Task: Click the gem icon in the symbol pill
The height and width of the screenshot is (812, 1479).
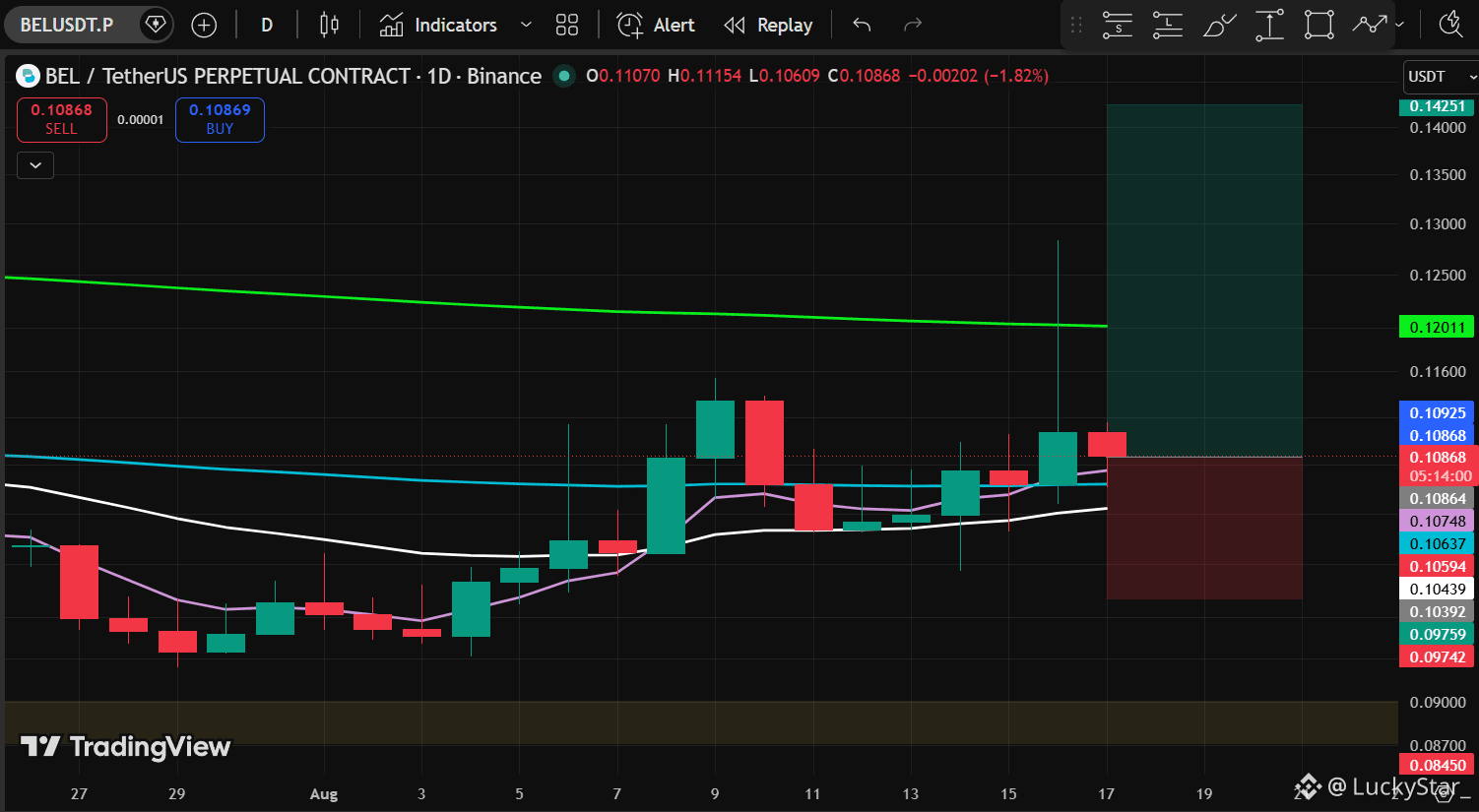Action: [x=156, y=25]
